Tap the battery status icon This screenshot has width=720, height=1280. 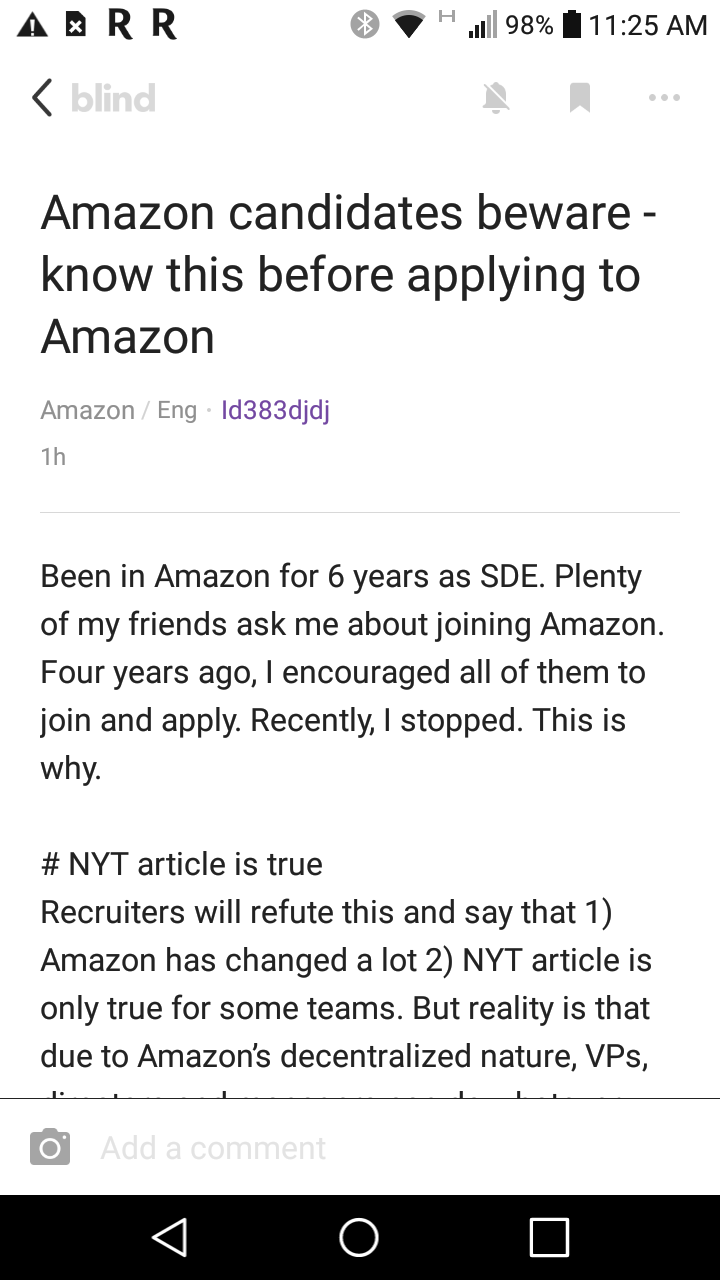571,25
